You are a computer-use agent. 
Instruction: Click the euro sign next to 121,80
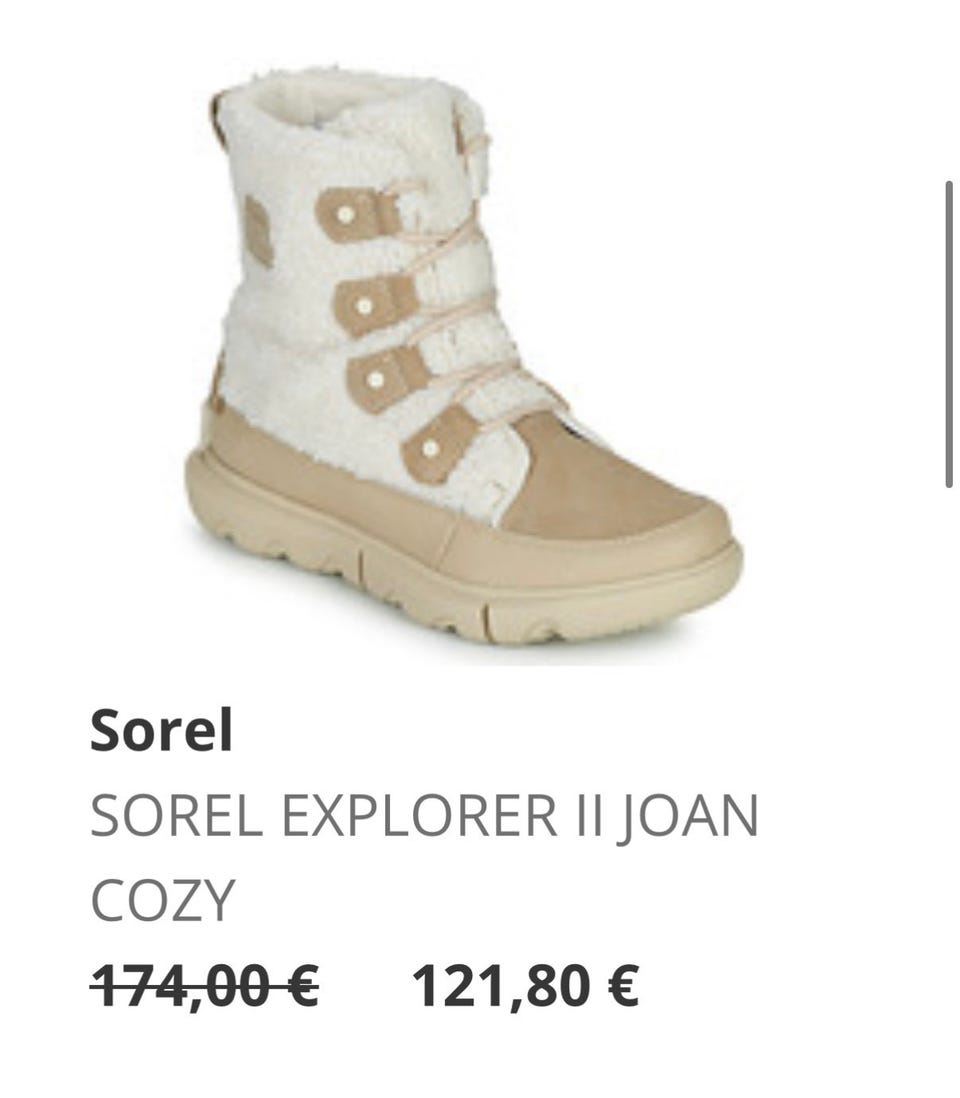(x=623, y=984)
